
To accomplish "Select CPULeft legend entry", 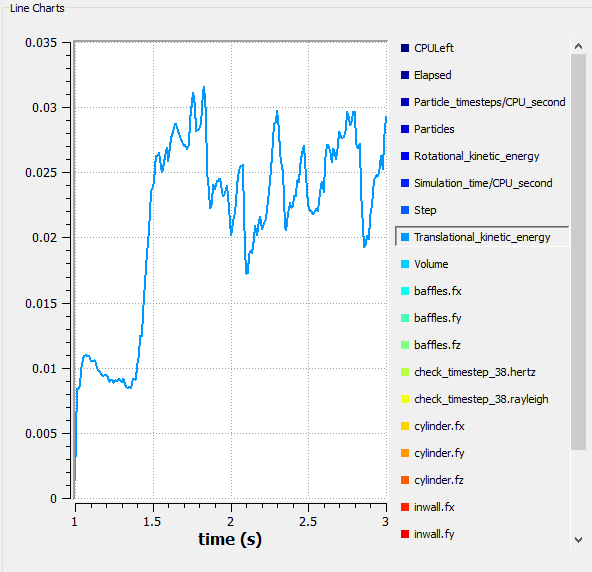I will point(482,48).
